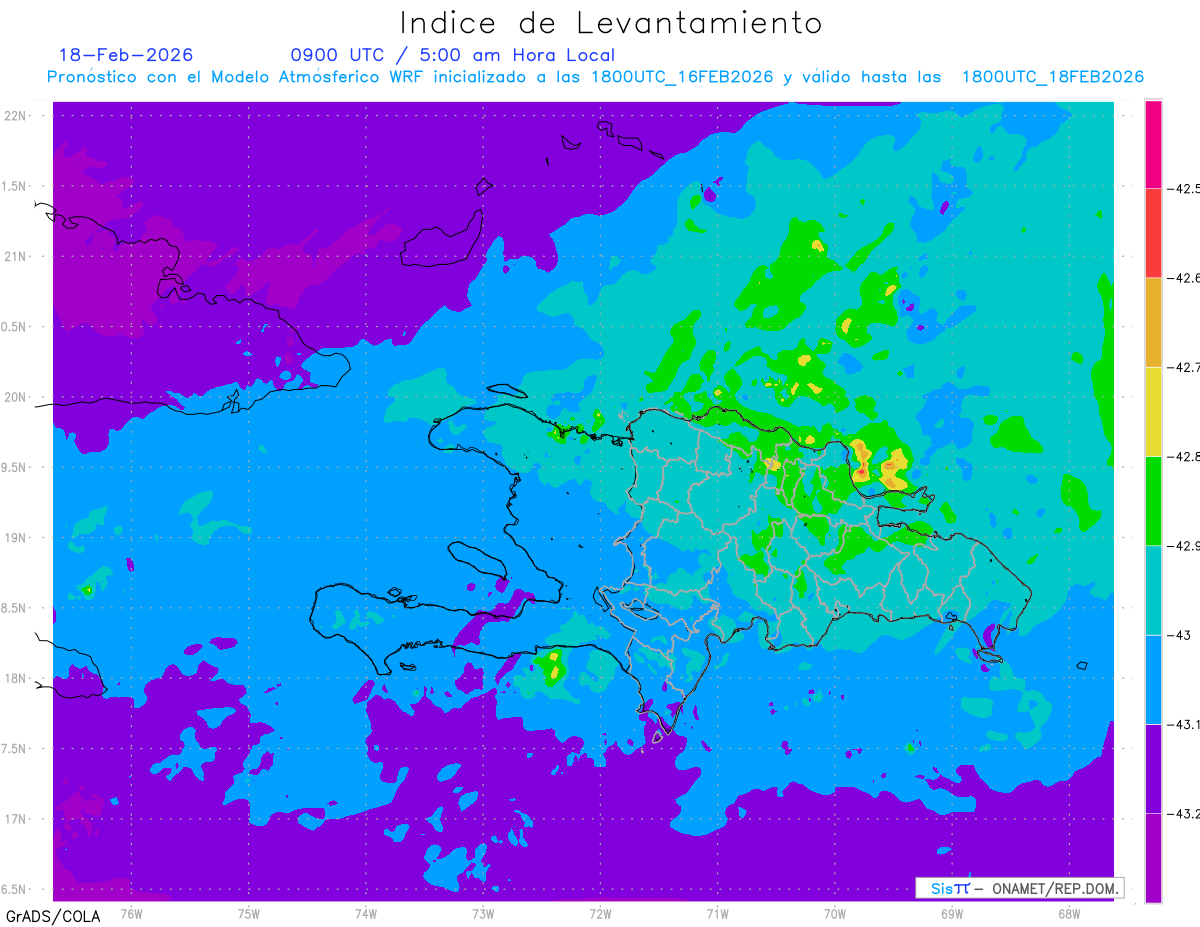Select the date text "18-Feb-2026"
Screen dimensions: 1200x927
126,55
